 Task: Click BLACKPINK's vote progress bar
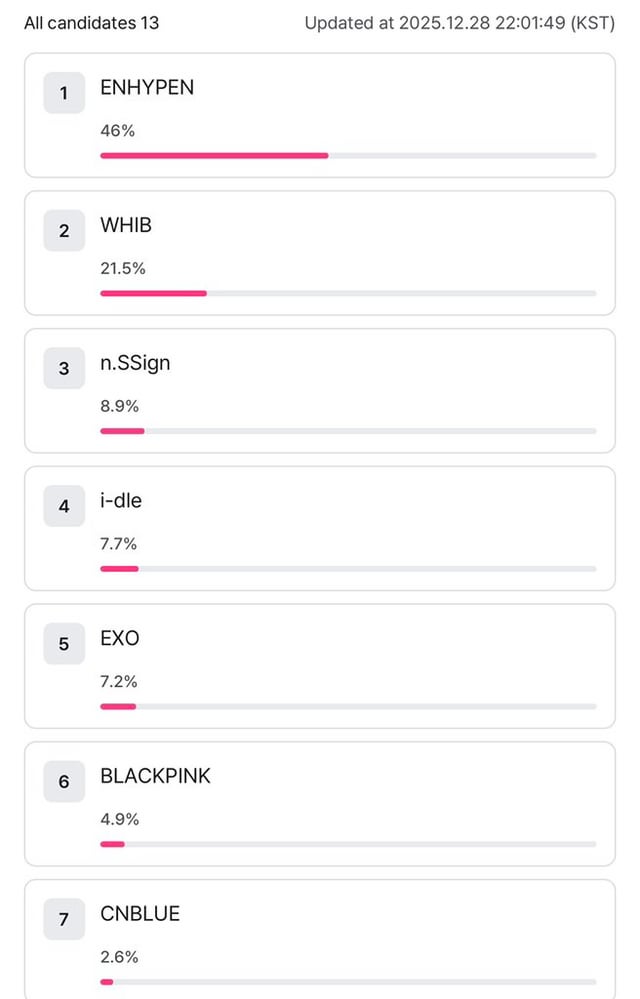coord(112,844)
